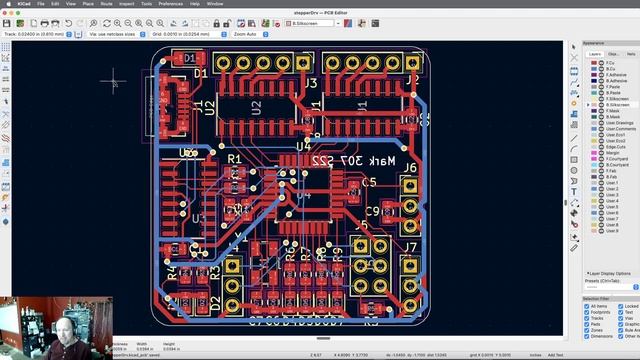Click B.Cu layer color swatch
640x360 pixels.
point(594,69)
